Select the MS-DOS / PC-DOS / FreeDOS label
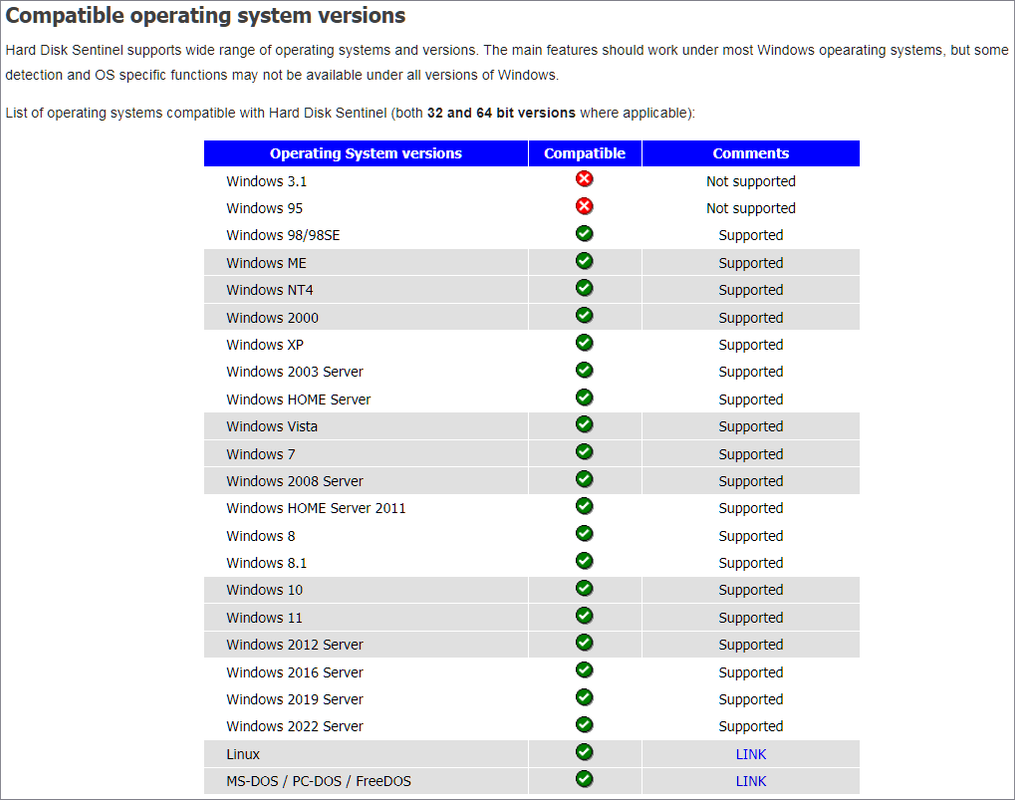 [x=318, y=781]
